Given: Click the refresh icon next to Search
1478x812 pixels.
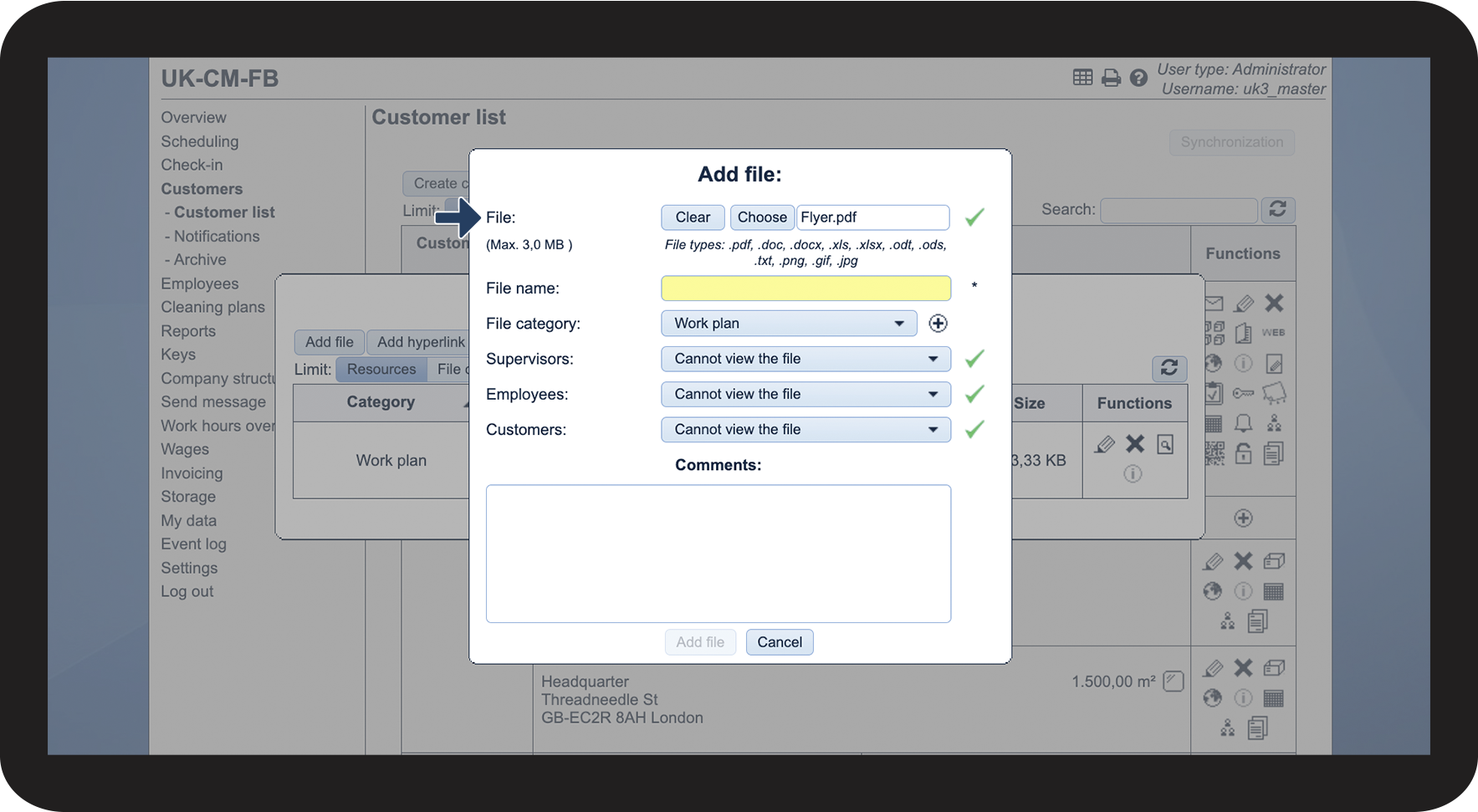Looking at the screenshot, I should click(x=1277, y=209).
